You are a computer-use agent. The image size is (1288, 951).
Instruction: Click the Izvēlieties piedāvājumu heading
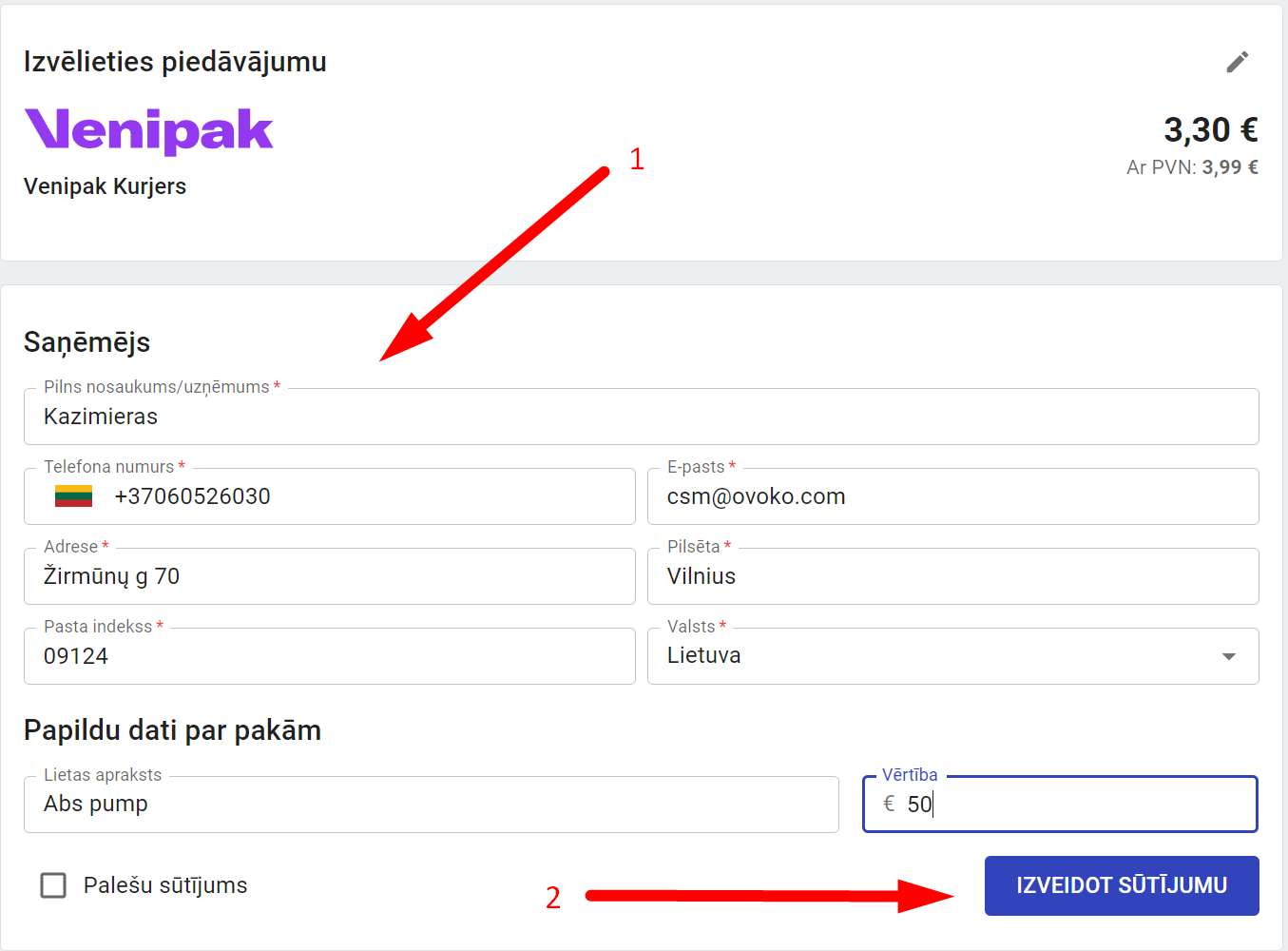[175, 62]
